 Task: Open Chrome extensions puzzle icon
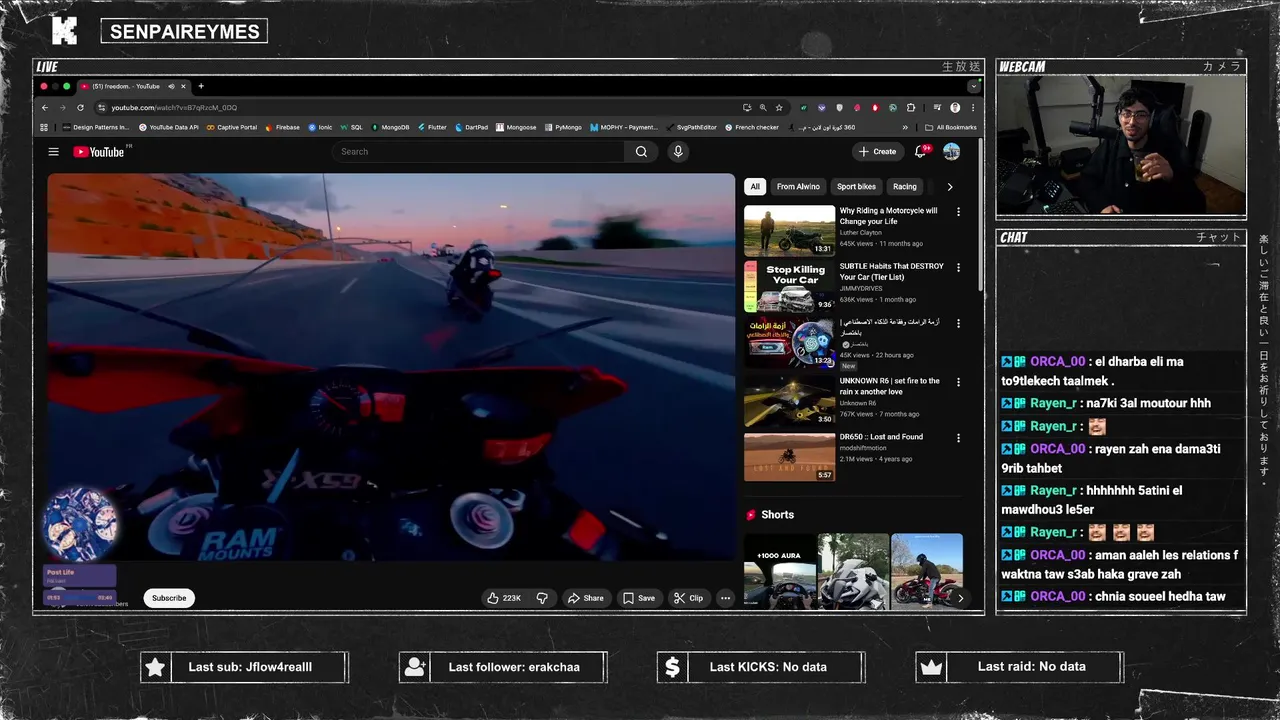coord(911,108)
